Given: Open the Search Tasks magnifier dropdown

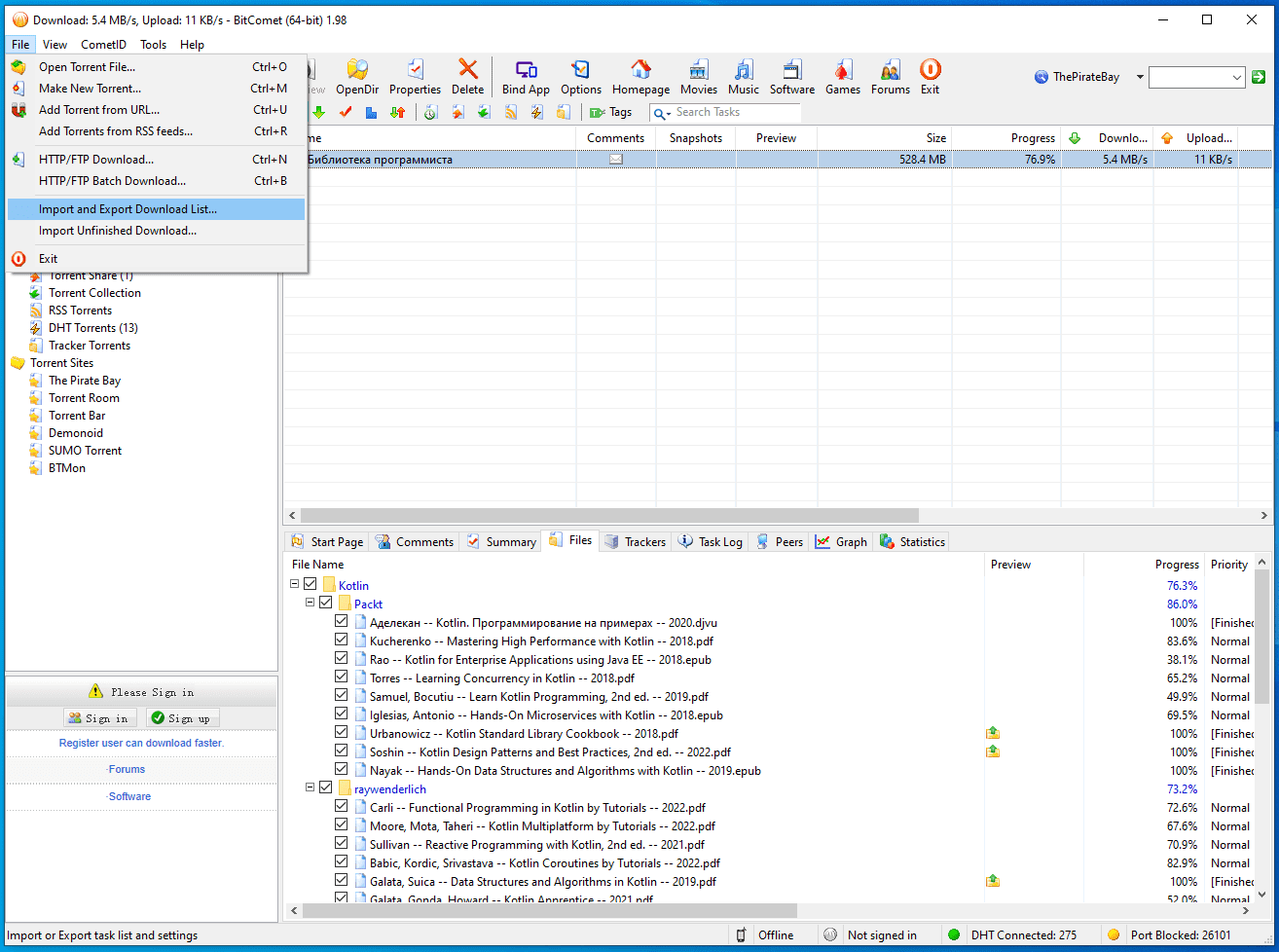Looking at the screenshot, I should pos(662,113).
